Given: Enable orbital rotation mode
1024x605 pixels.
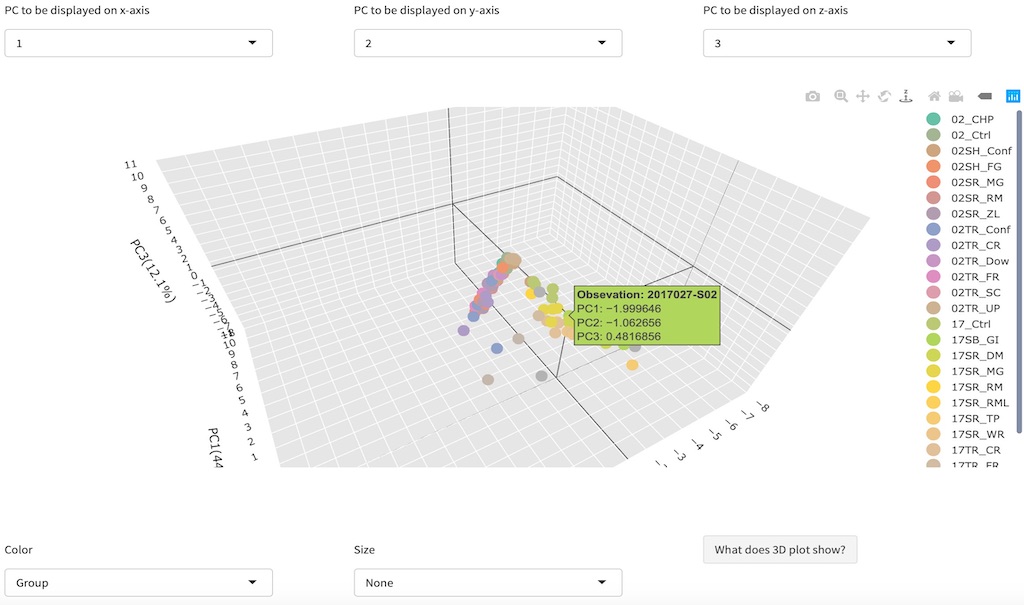Looking at the screenshot, I should [x=885, y=96].
